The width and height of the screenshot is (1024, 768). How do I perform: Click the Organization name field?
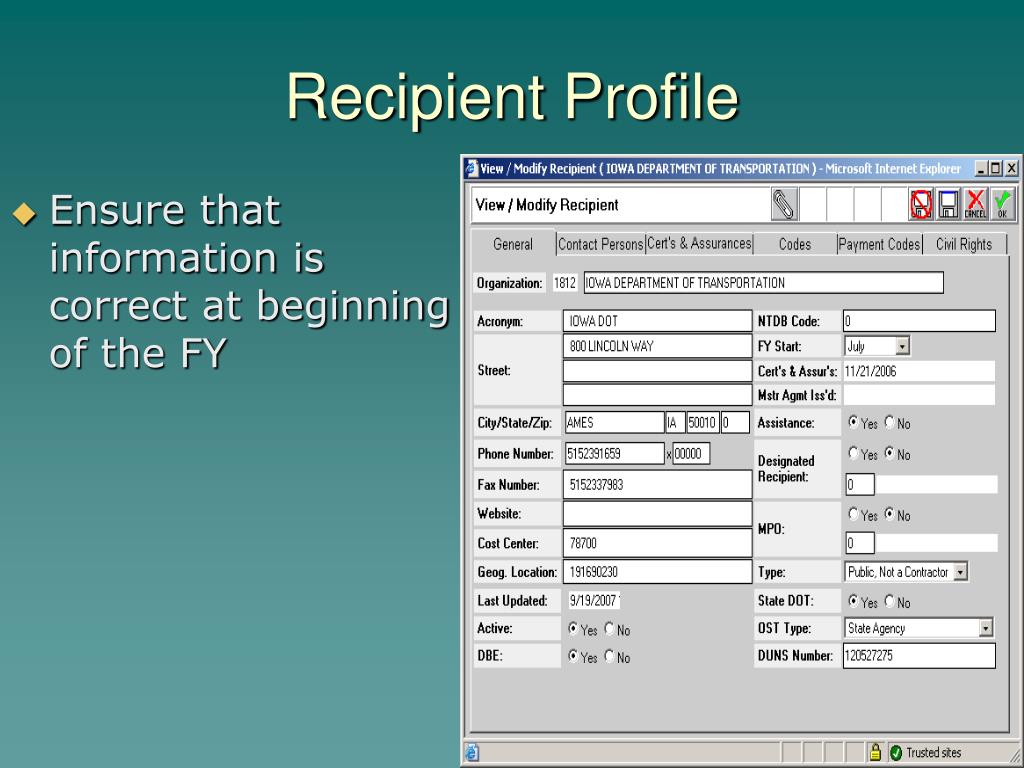coord(763,283)
